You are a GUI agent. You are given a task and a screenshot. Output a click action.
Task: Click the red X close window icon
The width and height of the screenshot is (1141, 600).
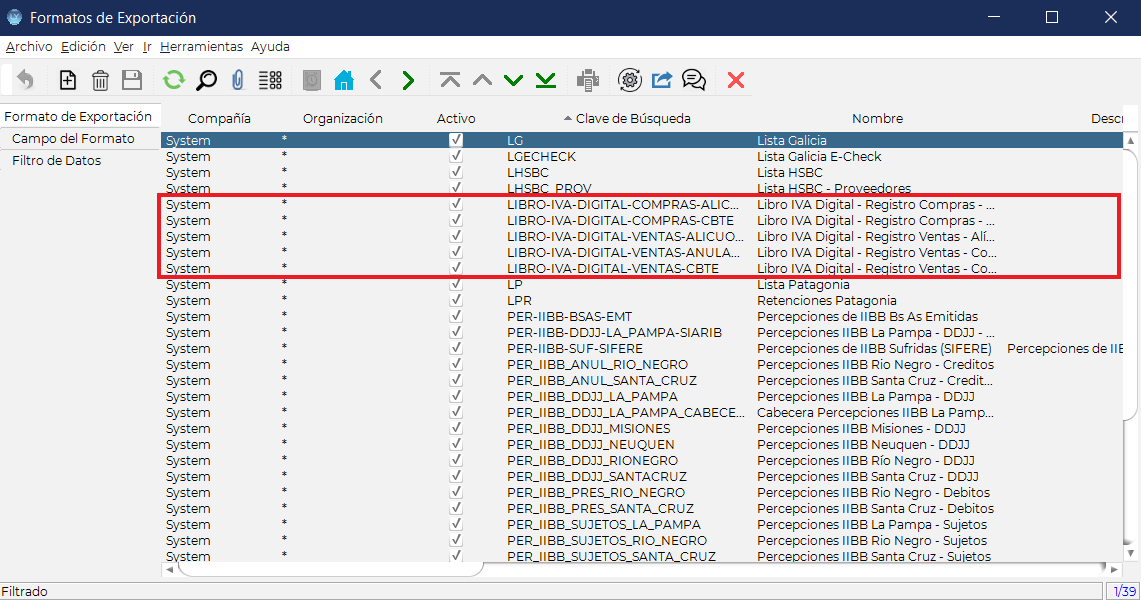coord(736,80)
